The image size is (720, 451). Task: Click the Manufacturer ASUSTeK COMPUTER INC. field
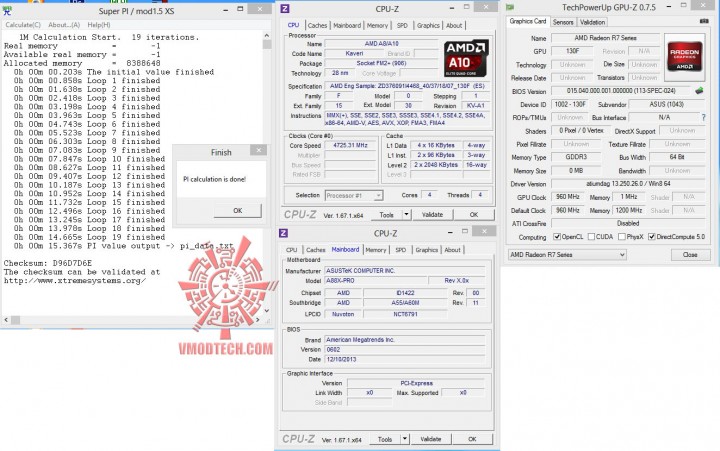(x=405, y=271)
